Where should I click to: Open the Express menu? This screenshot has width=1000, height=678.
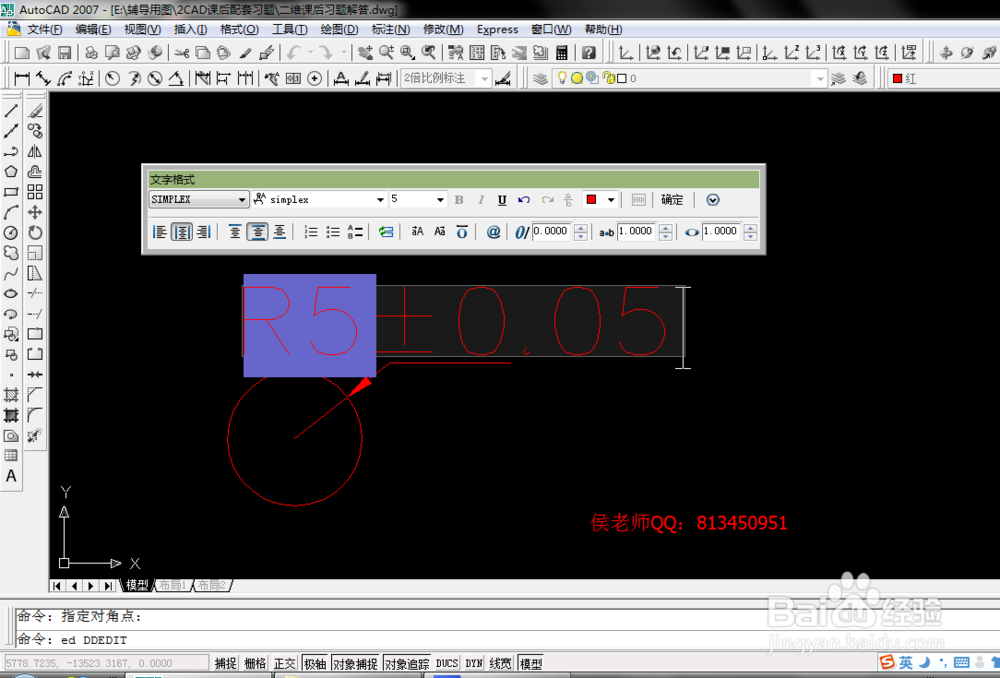click(497, 29)
